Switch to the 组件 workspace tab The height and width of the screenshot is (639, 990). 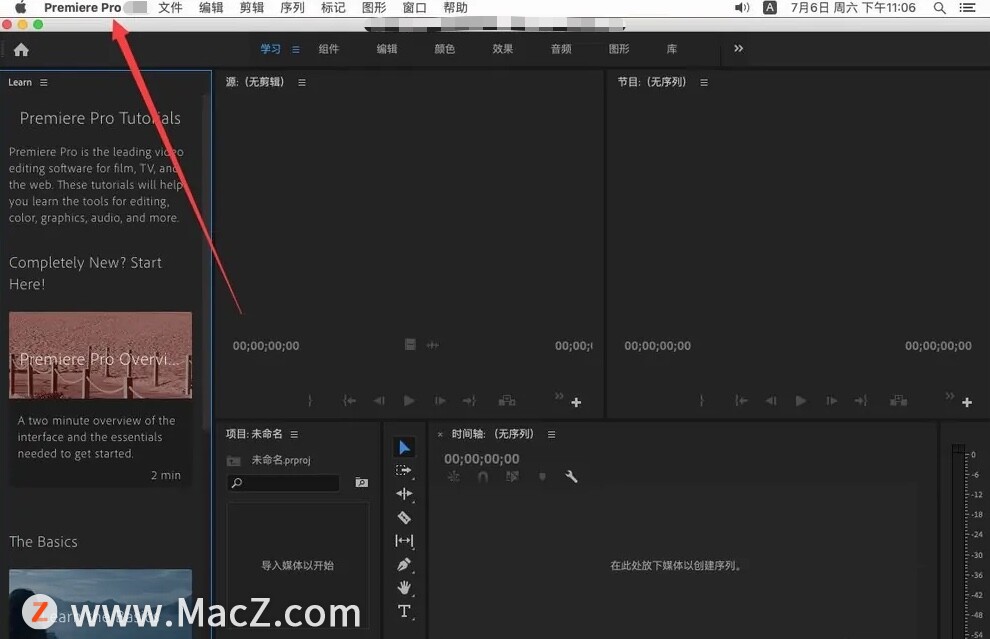(328, 49)
